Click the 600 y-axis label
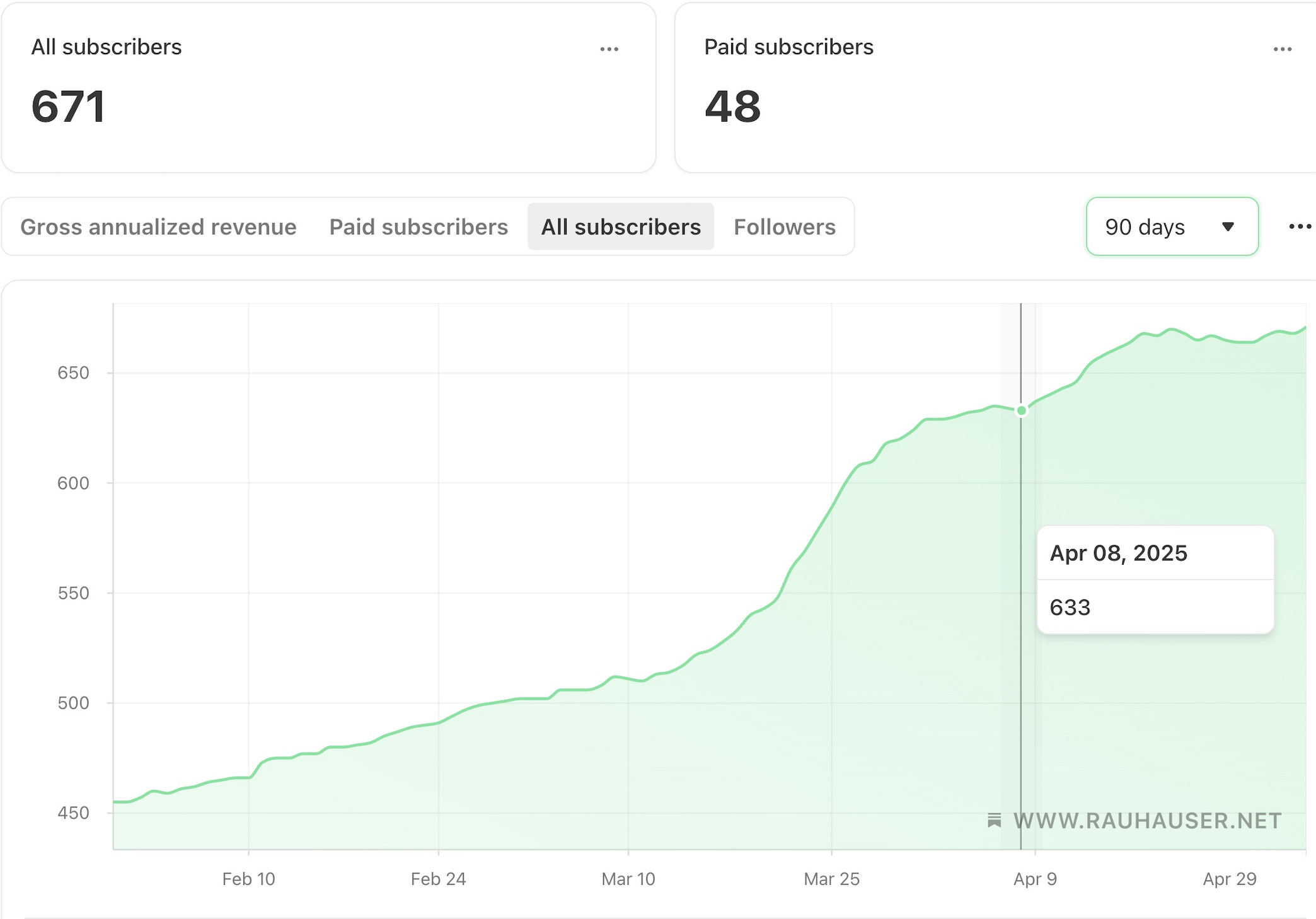 [x=73, y=483]
